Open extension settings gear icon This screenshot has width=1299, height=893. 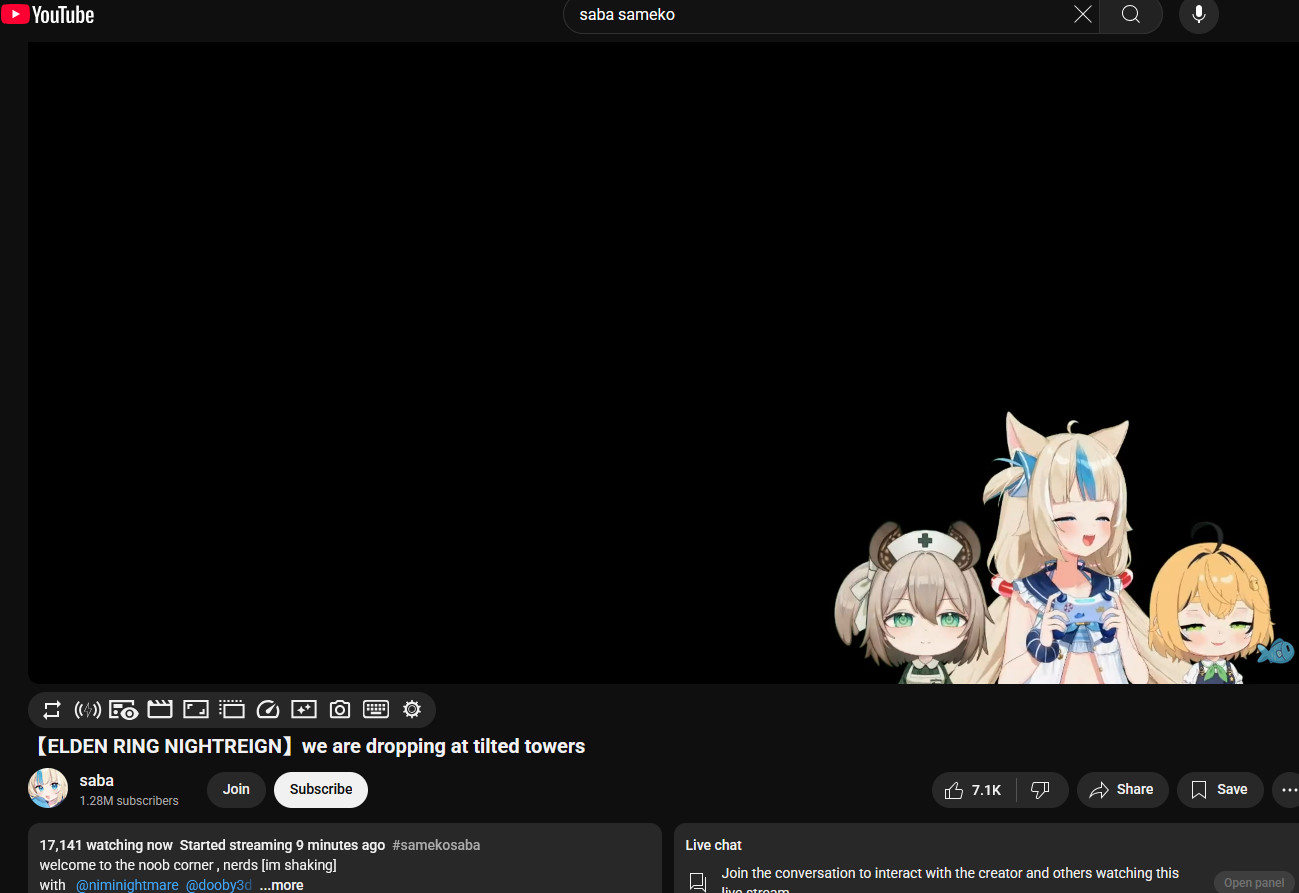pyautogui.click(x=412, y=710)
